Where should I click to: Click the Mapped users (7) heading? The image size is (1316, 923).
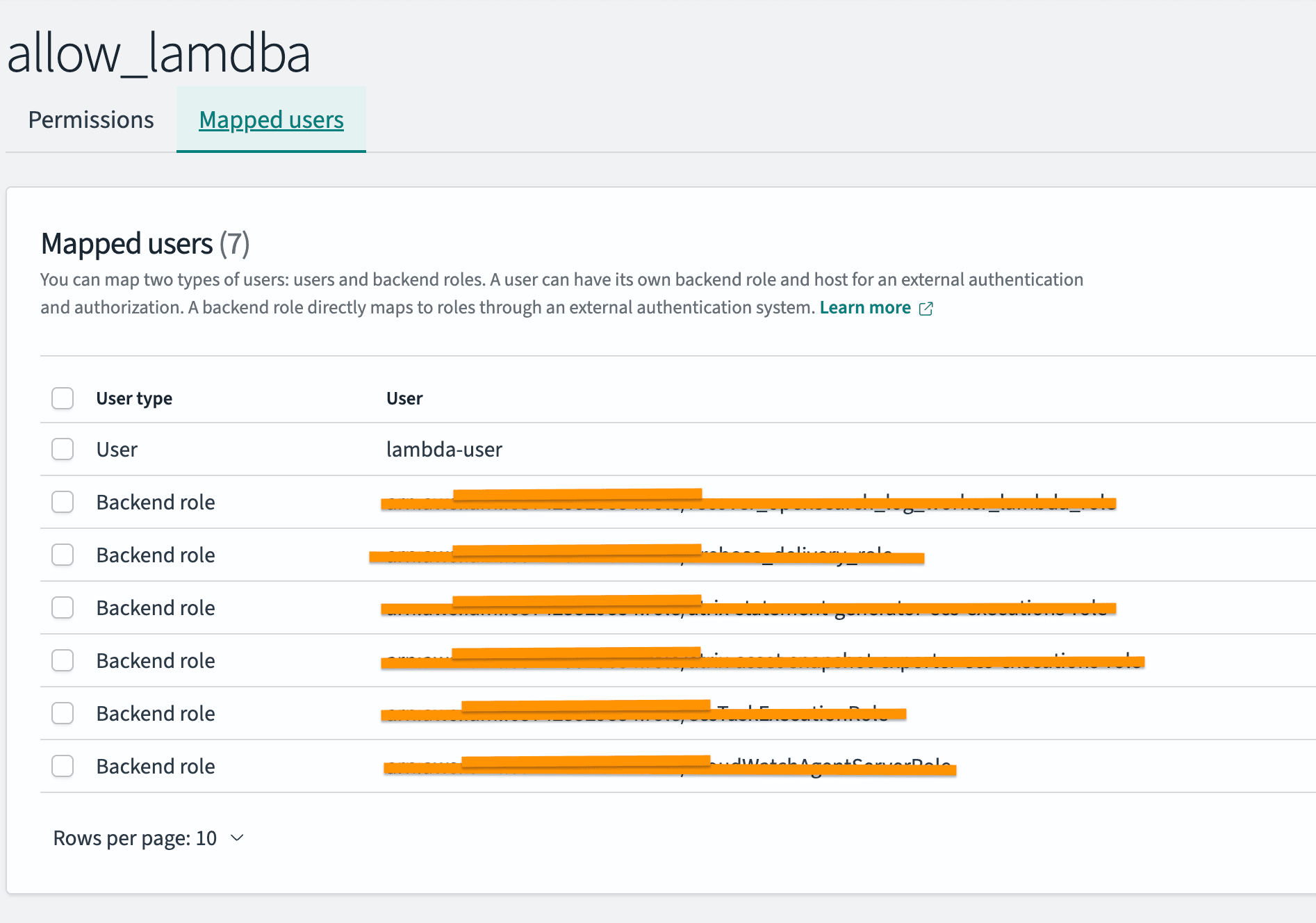pyautogui.click(x=145, y=244)
